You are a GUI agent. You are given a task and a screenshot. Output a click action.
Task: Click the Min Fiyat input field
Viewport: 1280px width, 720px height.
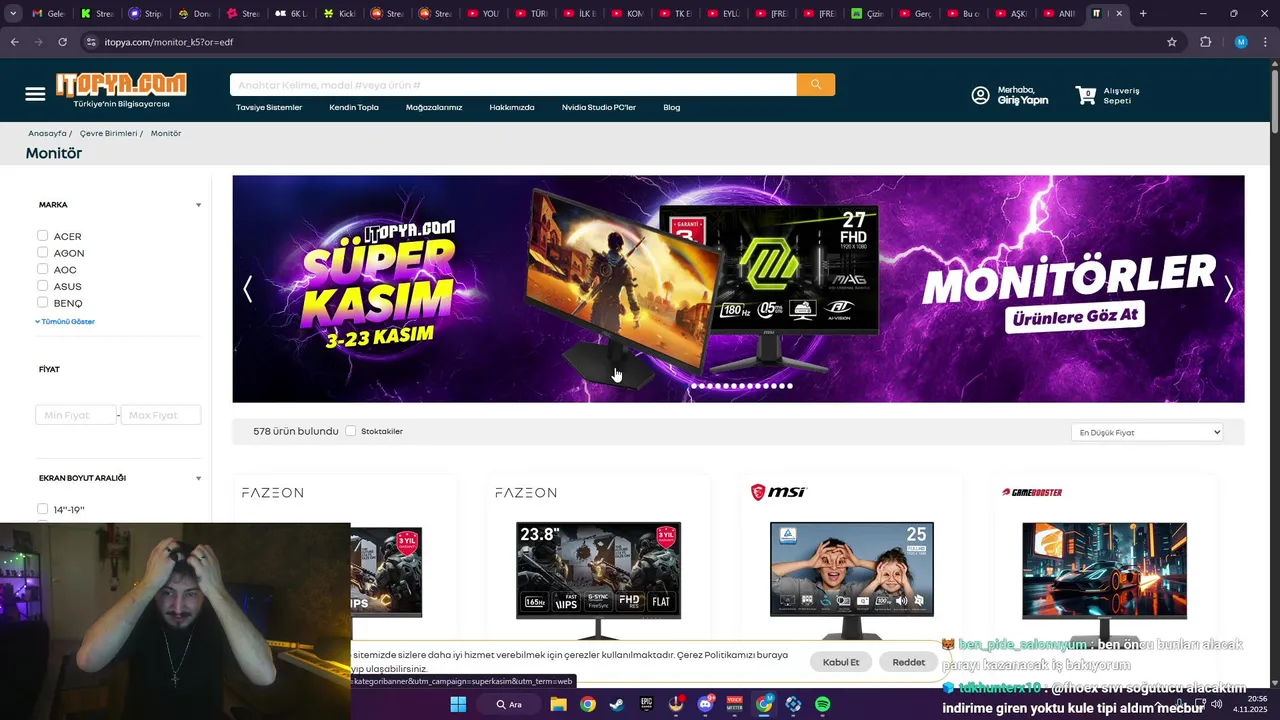[76, 415]
